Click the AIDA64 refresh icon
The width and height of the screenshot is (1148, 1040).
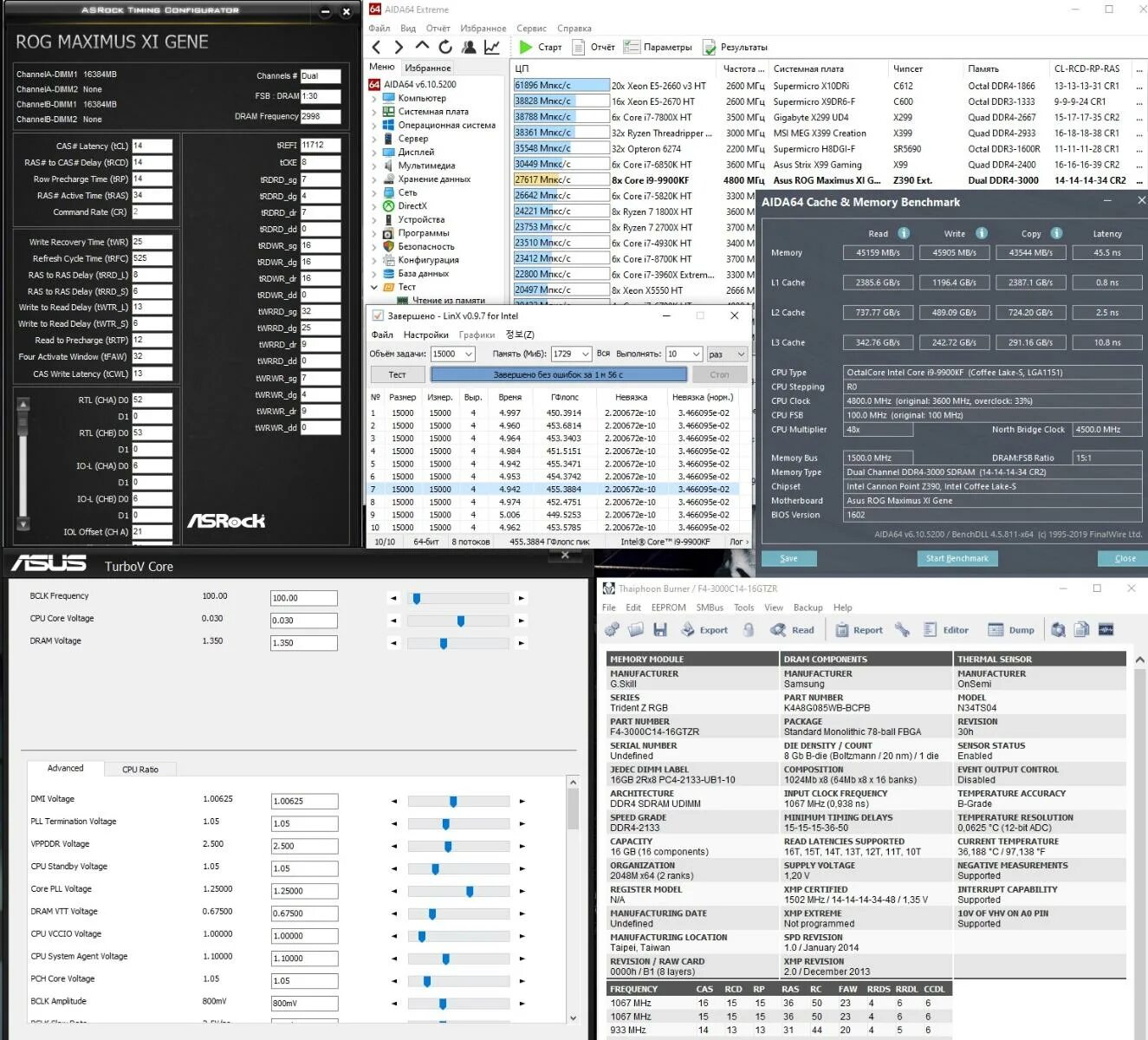tap(445, 47)
